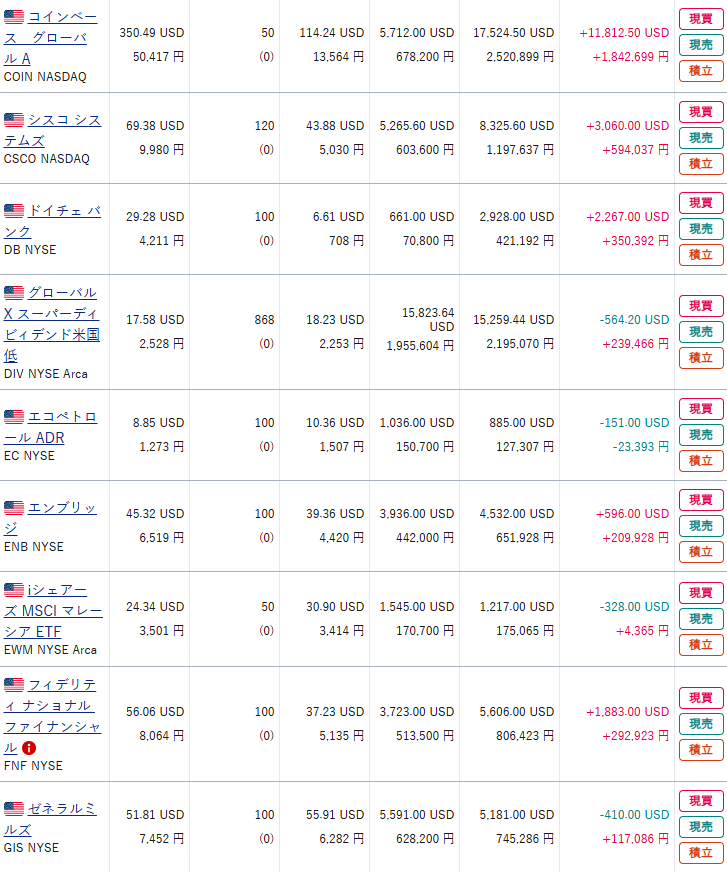The image size is (727, 872).
Task: Click 現売 sell button for CSCO
Action: click(x=701, y=138)
